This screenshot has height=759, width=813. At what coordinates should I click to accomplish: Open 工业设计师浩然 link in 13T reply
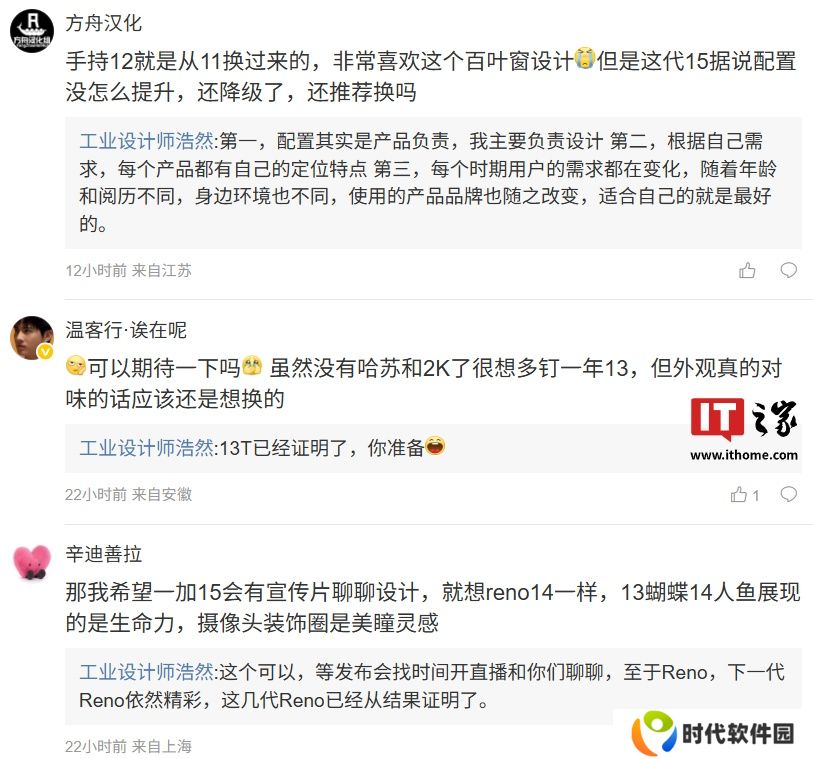pos(146,447)
